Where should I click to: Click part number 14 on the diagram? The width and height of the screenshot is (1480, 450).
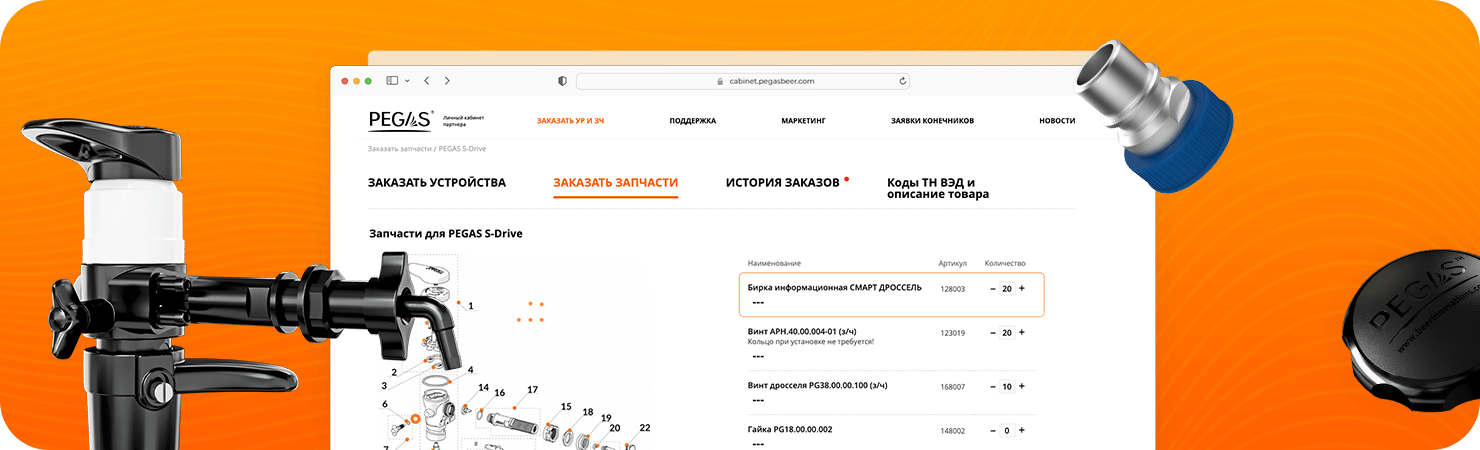[483, 387]
